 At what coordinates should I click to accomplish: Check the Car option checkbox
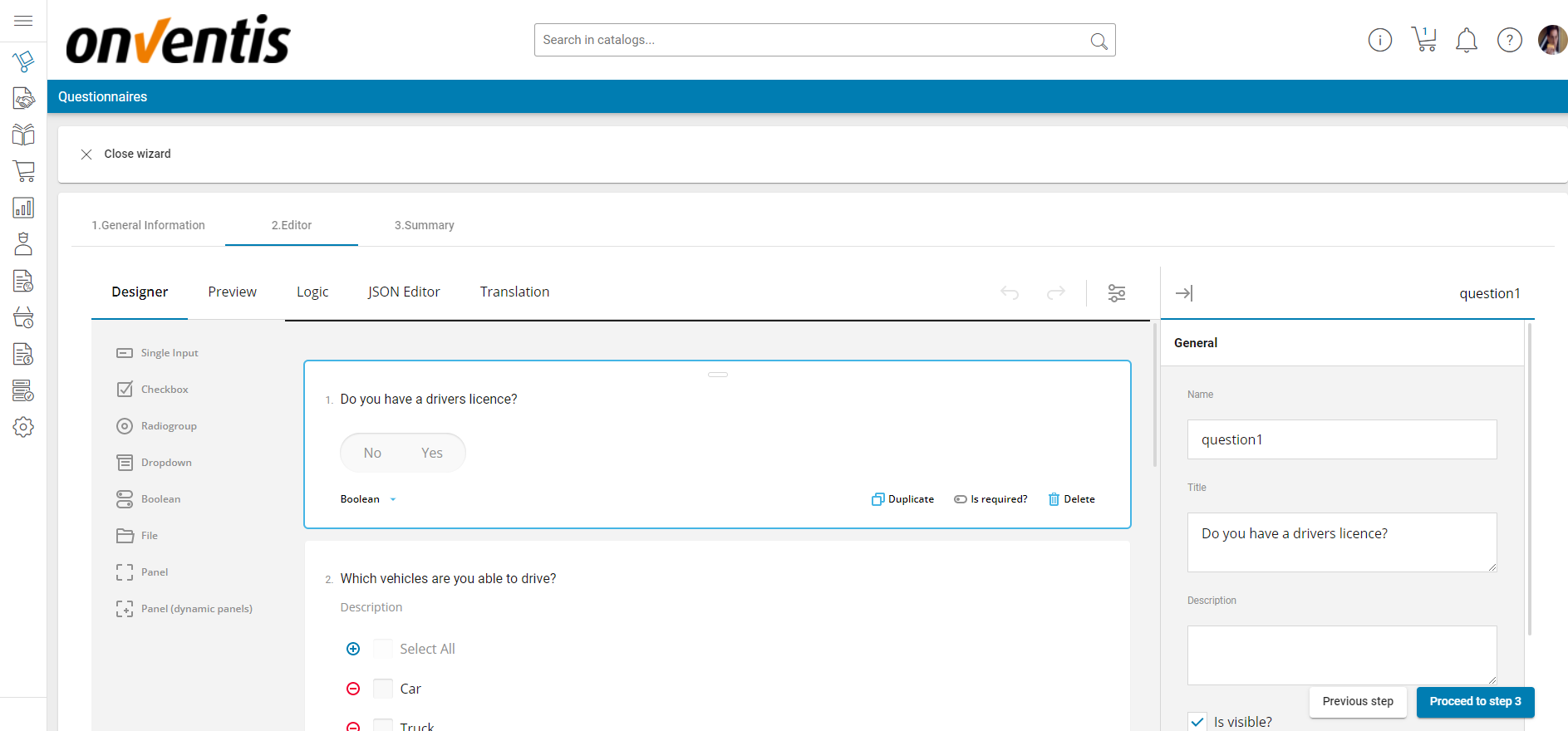coord(383,689)
